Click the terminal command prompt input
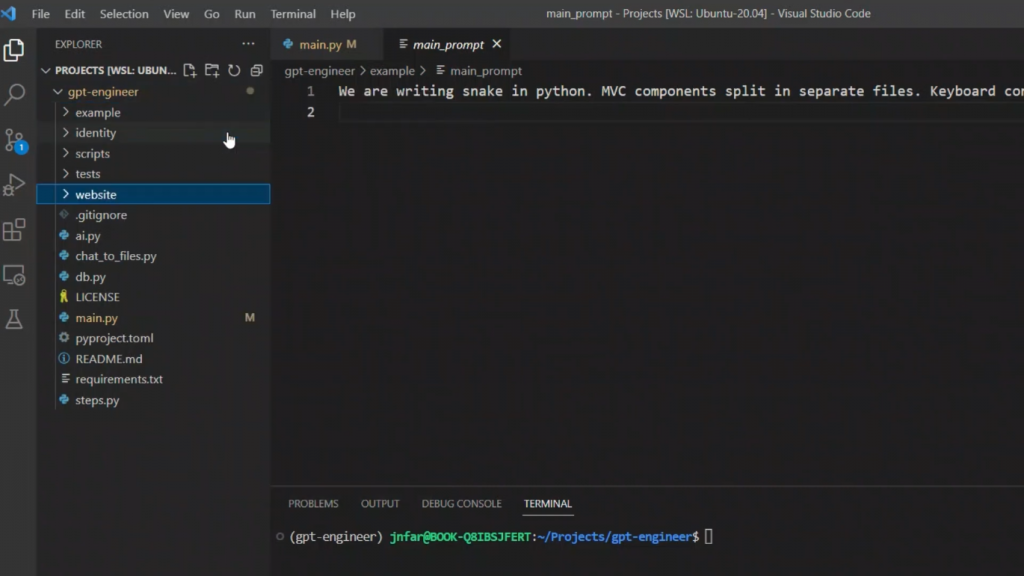 (x=709, y=537)
